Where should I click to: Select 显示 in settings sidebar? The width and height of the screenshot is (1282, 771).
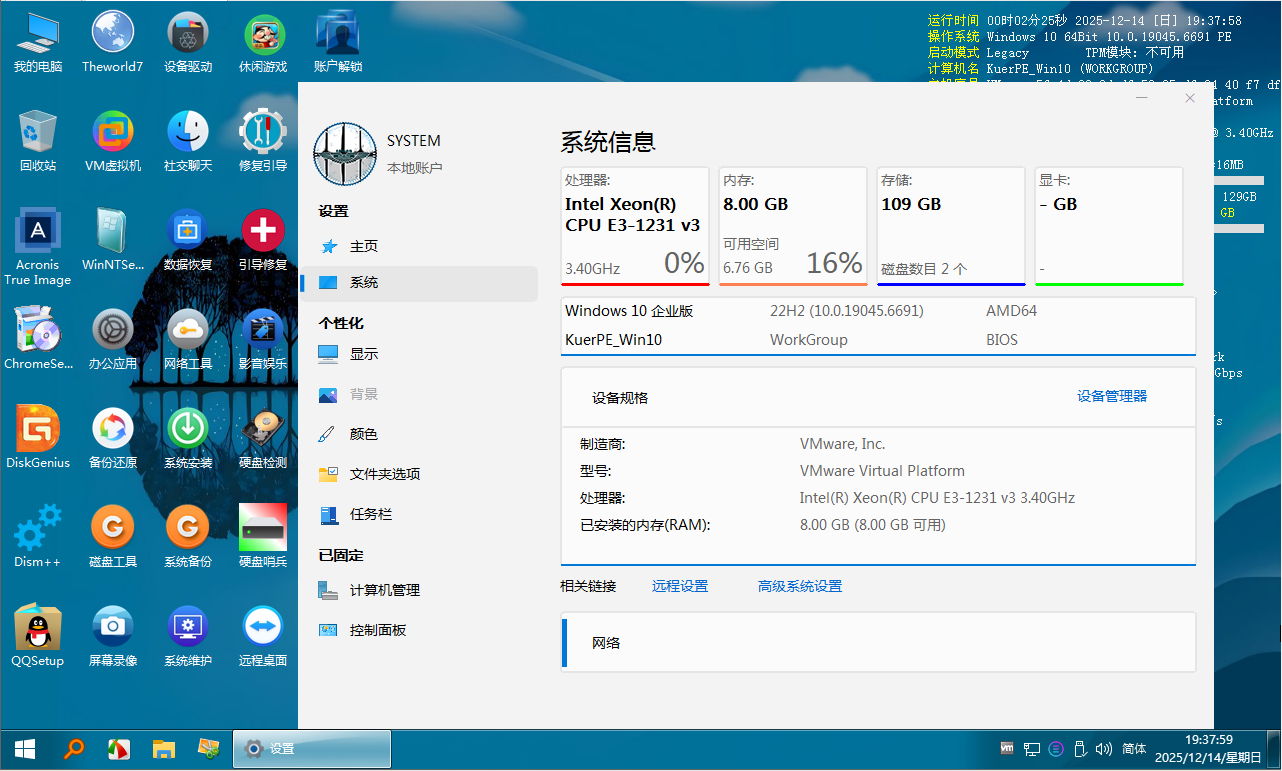point(363,354)
